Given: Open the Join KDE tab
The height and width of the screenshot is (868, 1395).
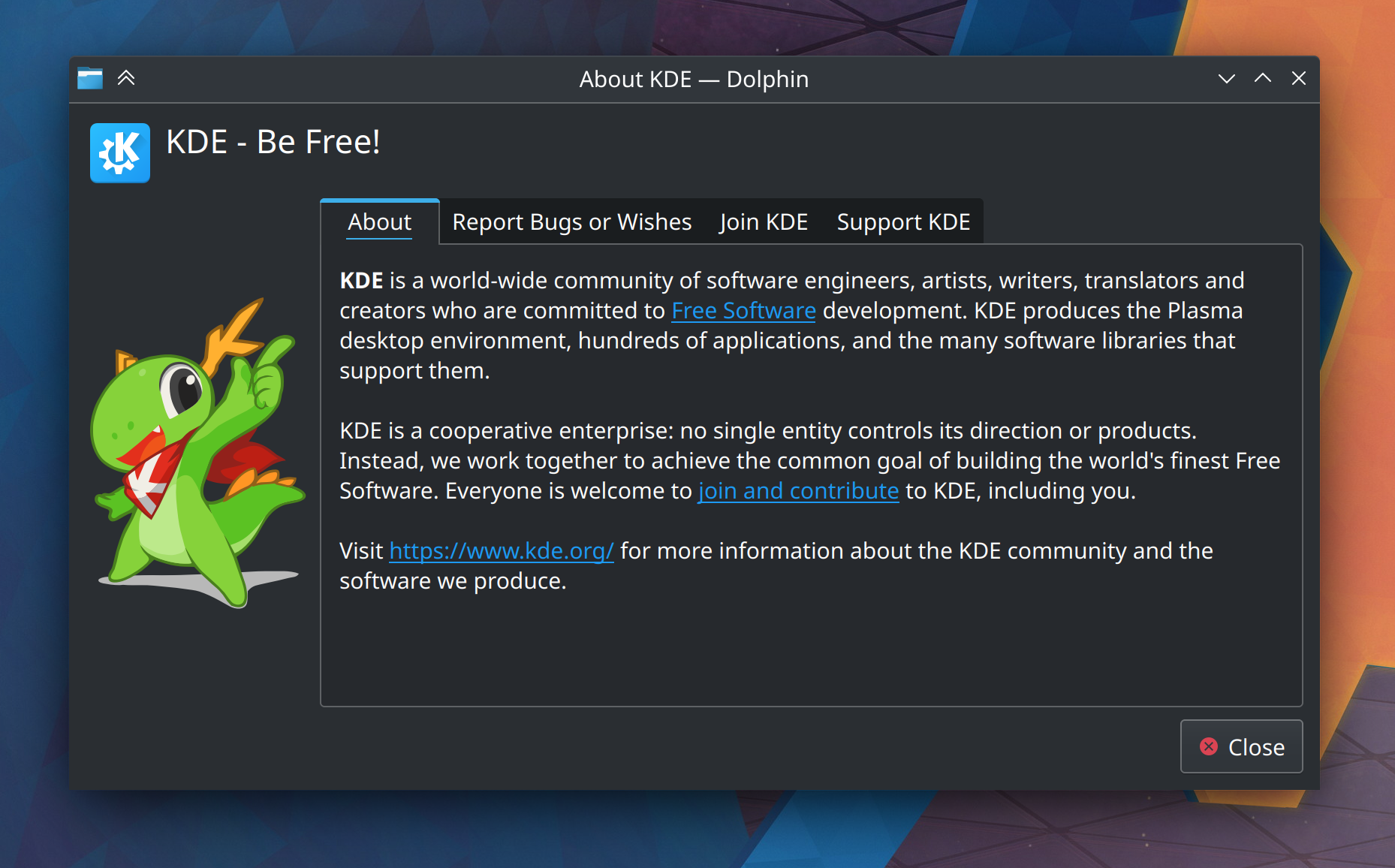Looking at the screenshot, I should [x=763, y=222].
